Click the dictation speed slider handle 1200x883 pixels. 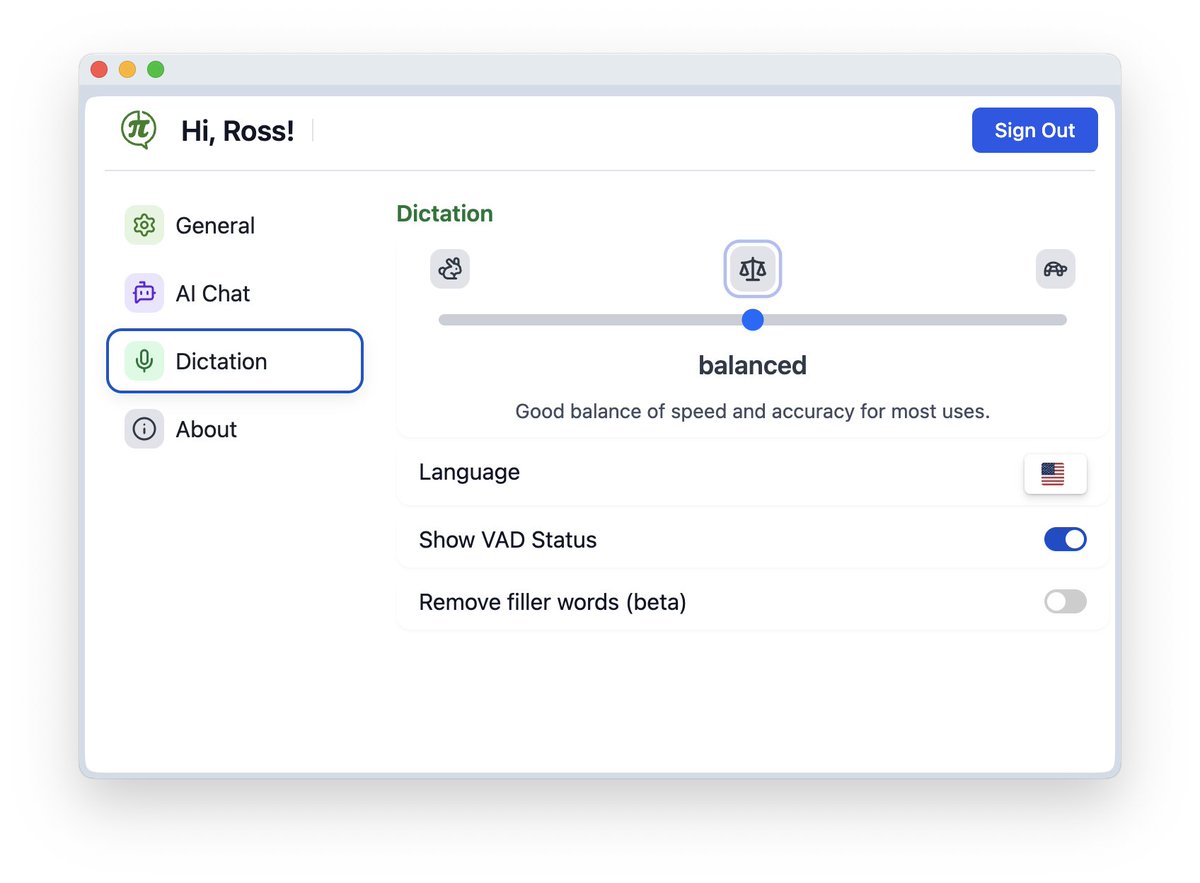(753, 320)
